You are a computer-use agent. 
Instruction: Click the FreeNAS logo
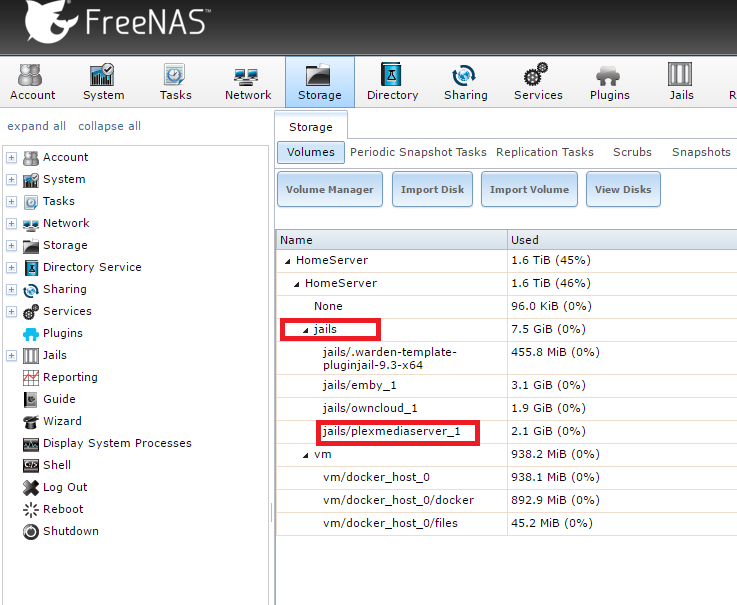tap(117, 22)
